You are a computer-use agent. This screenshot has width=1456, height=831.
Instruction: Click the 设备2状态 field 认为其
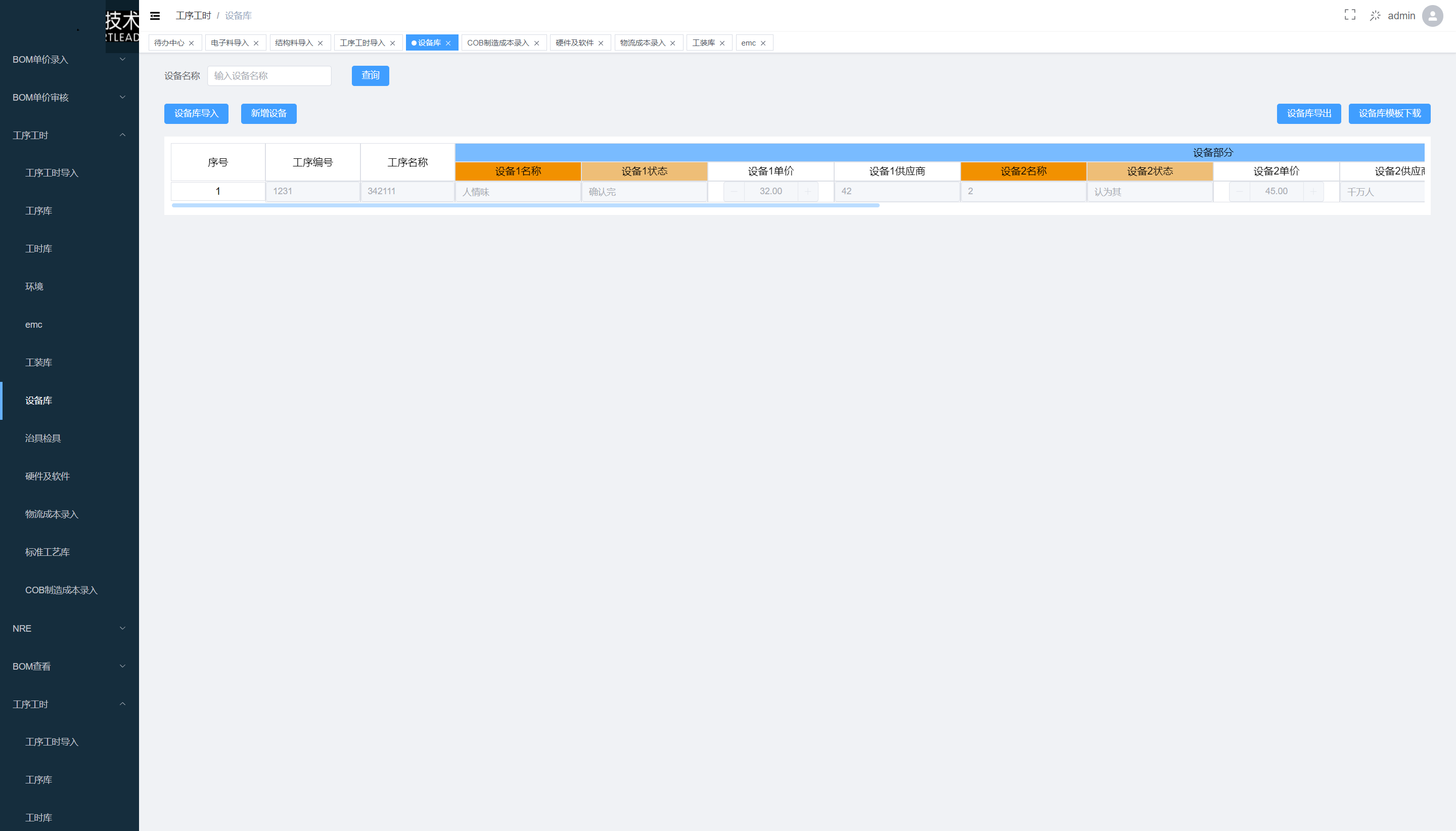[x=1150, y=192]
